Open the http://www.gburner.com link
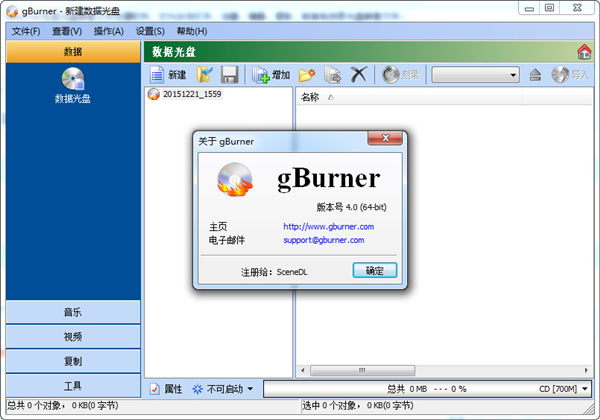Image resolution: width=600 pixels, height=420 pixels. point(329,226)
